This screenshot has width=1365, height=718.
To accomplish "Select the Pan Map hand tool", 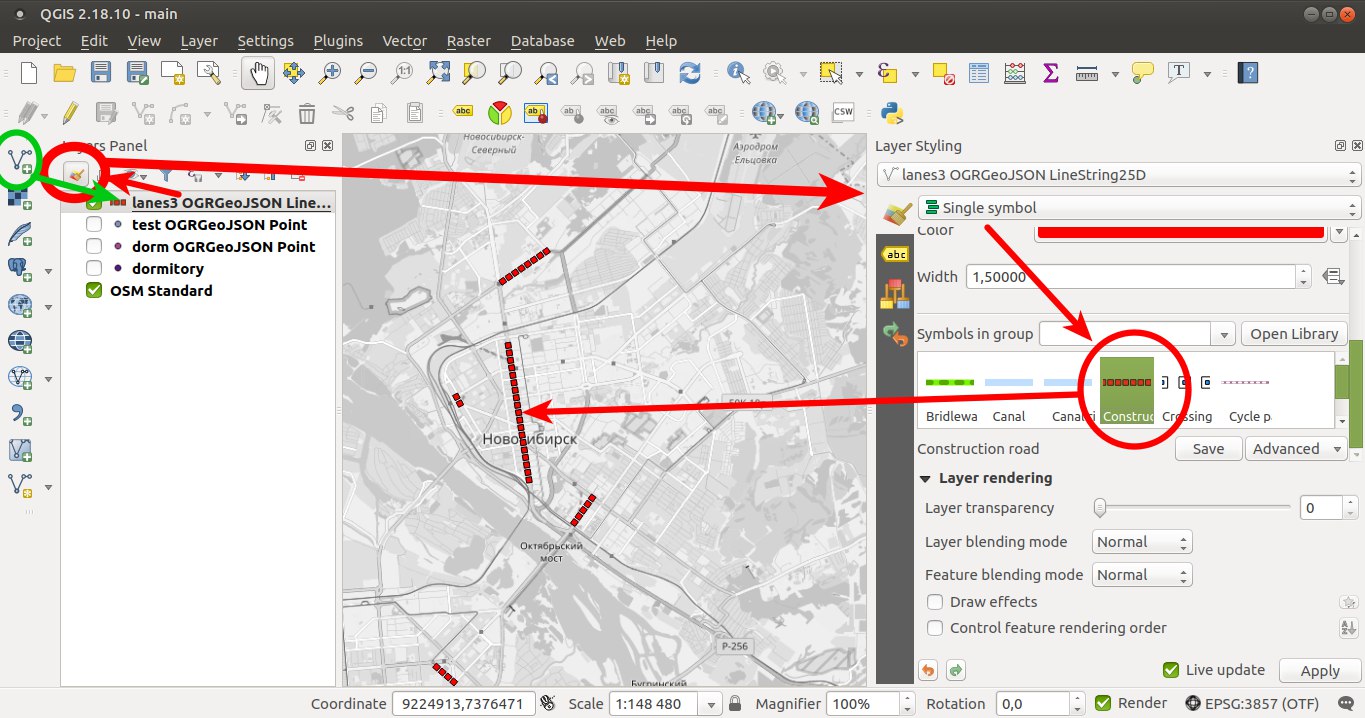I will [259, 72].
